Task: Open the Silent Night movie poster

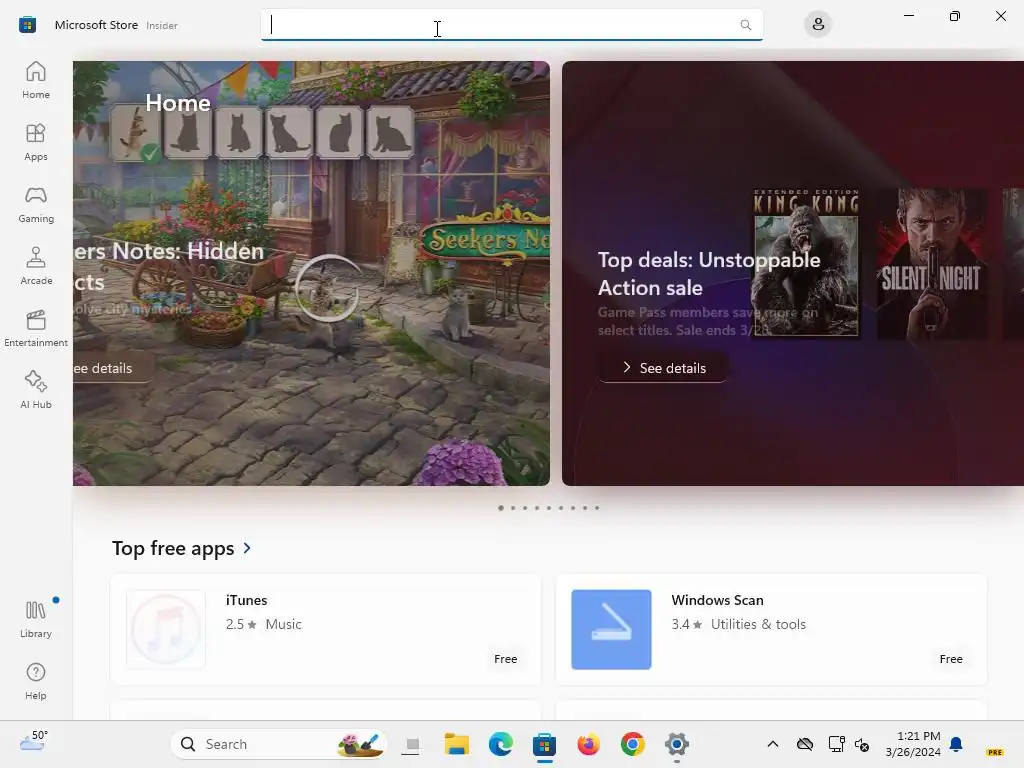Action: [x=931, y=263]
